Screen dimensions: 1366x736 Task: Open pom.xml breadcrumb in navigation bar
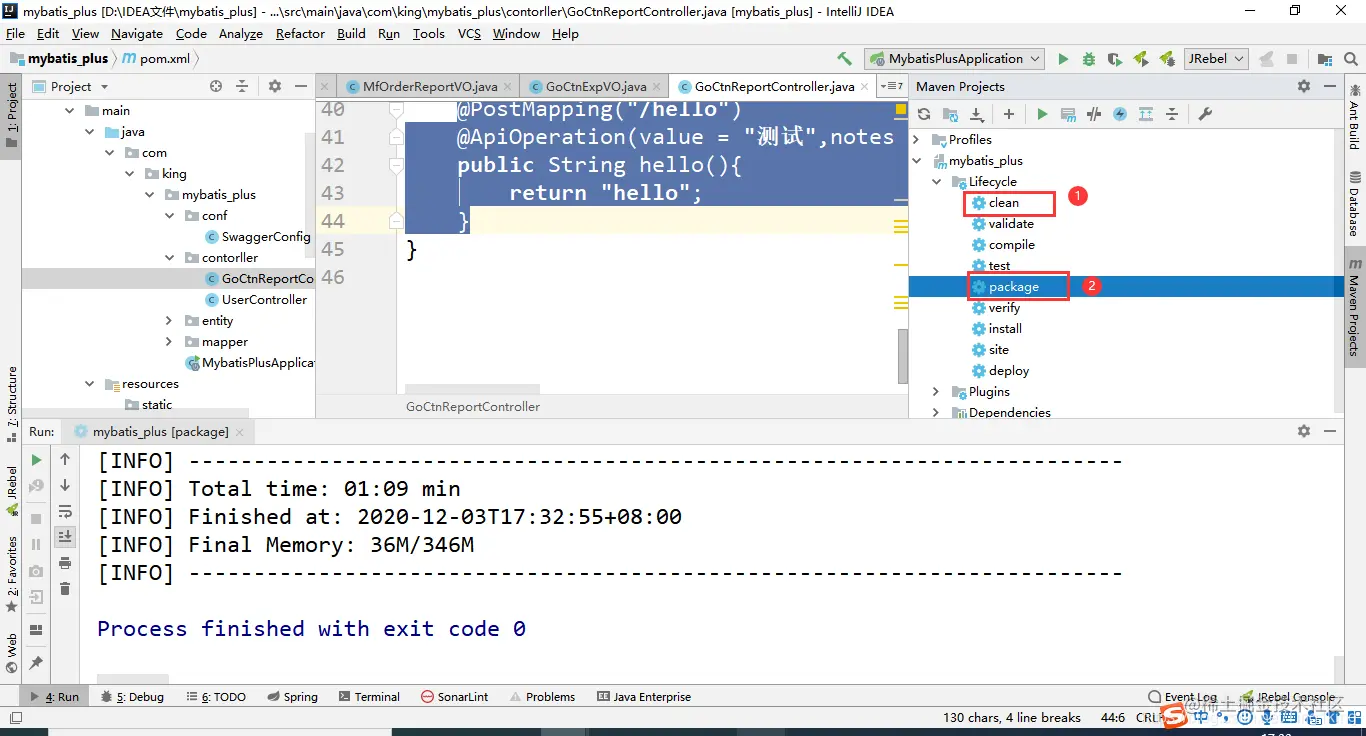pos(156,59)
